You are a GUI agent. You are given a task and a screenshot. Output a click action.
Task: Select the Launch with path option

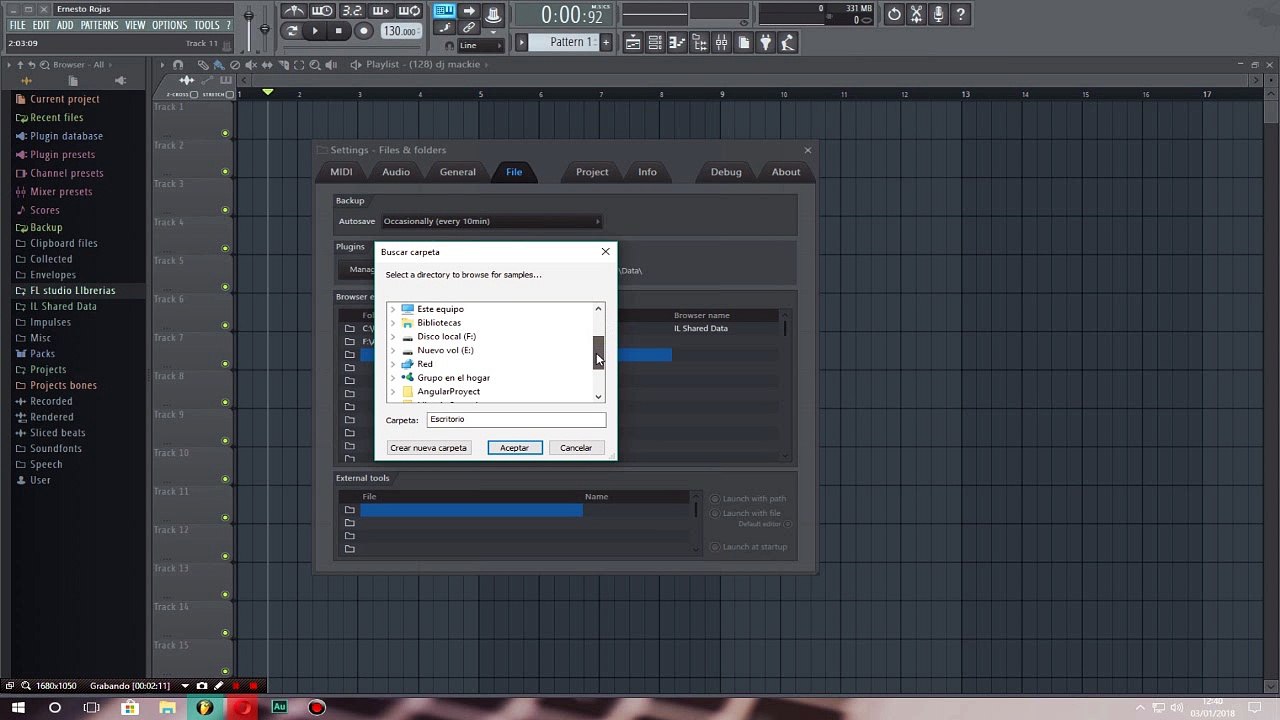(749, 499)
